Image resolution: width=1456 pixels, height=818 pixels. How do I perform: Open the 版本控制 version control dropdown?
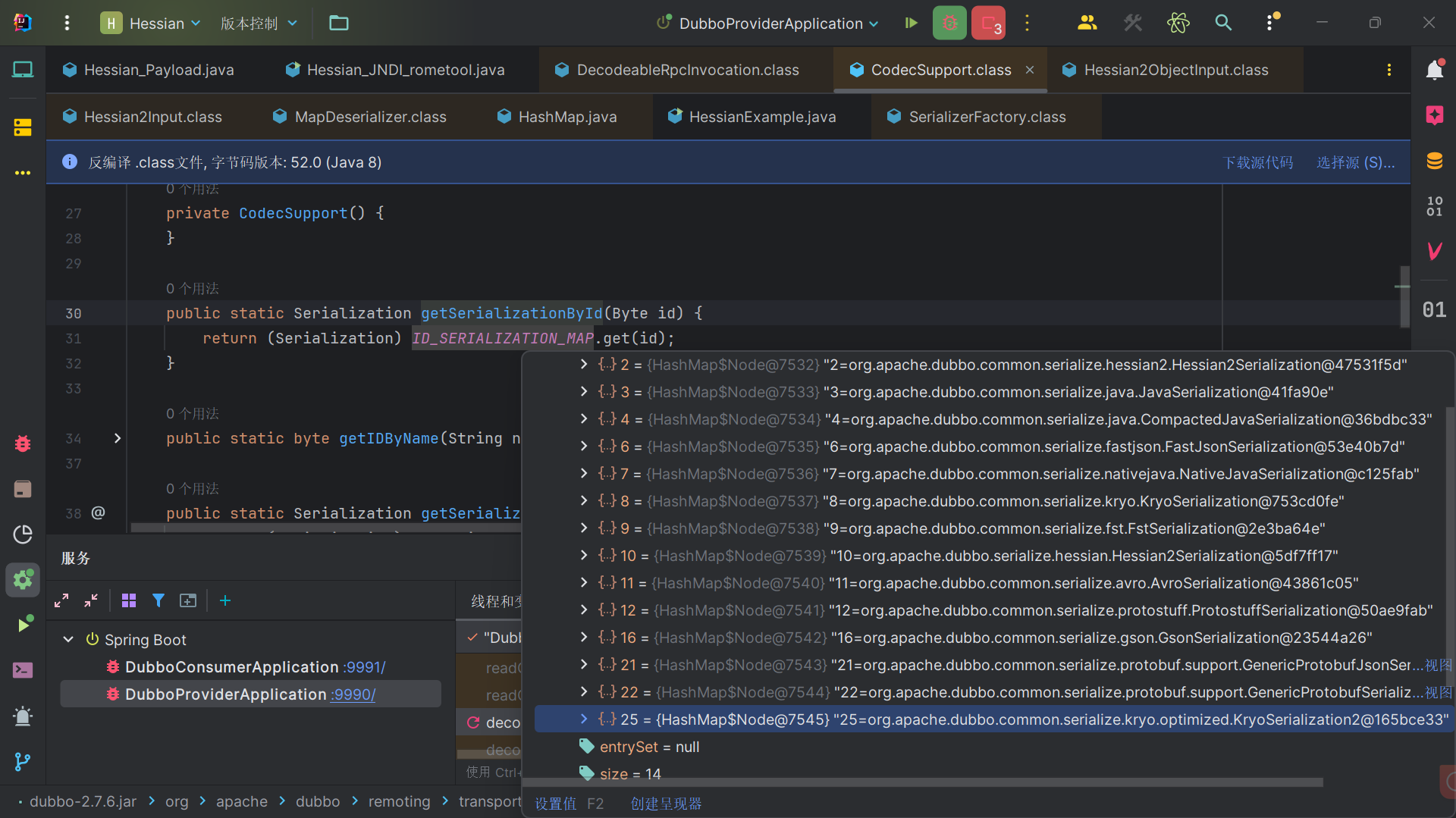[259, 23]
